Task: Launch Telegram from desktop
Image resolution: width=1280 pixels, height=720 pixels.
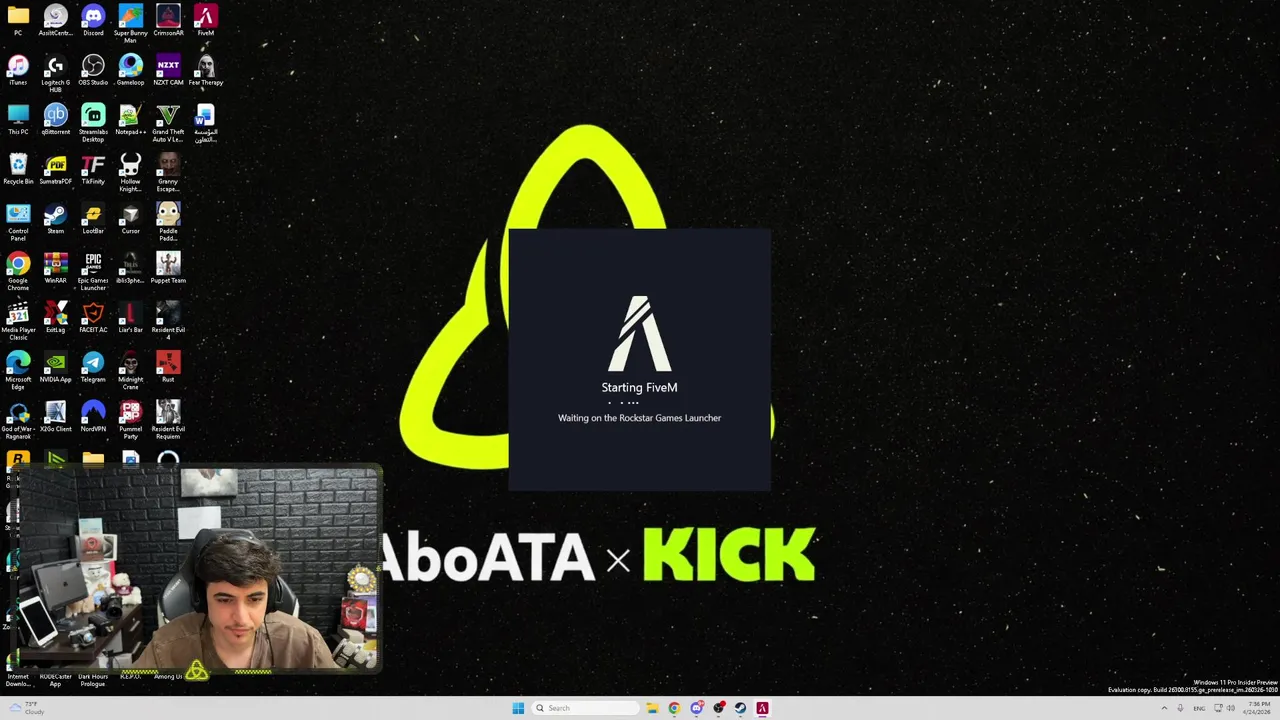Action: point(93,367)
